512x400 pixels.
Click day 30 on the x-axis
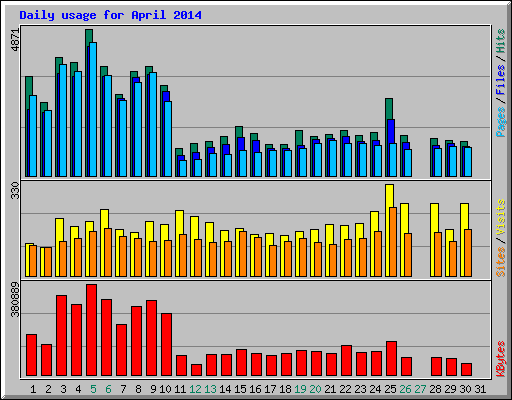pos(465,389)
